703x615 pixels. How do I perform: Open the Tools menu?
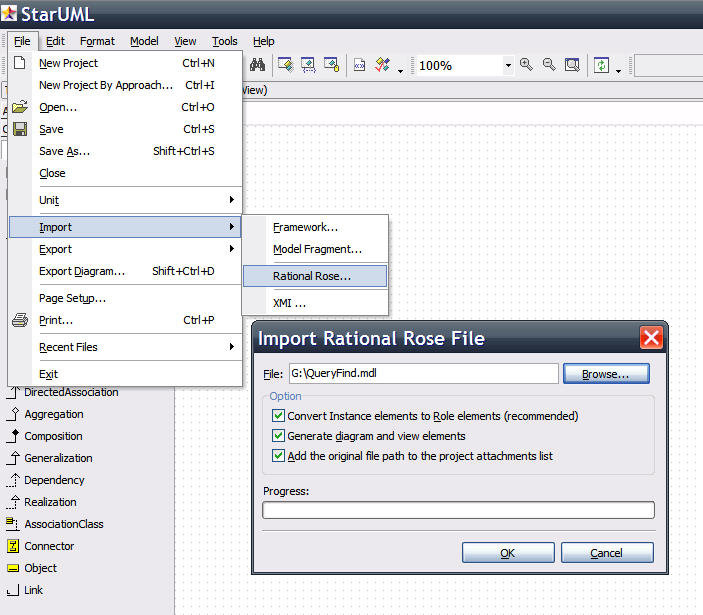coord(225,41)
